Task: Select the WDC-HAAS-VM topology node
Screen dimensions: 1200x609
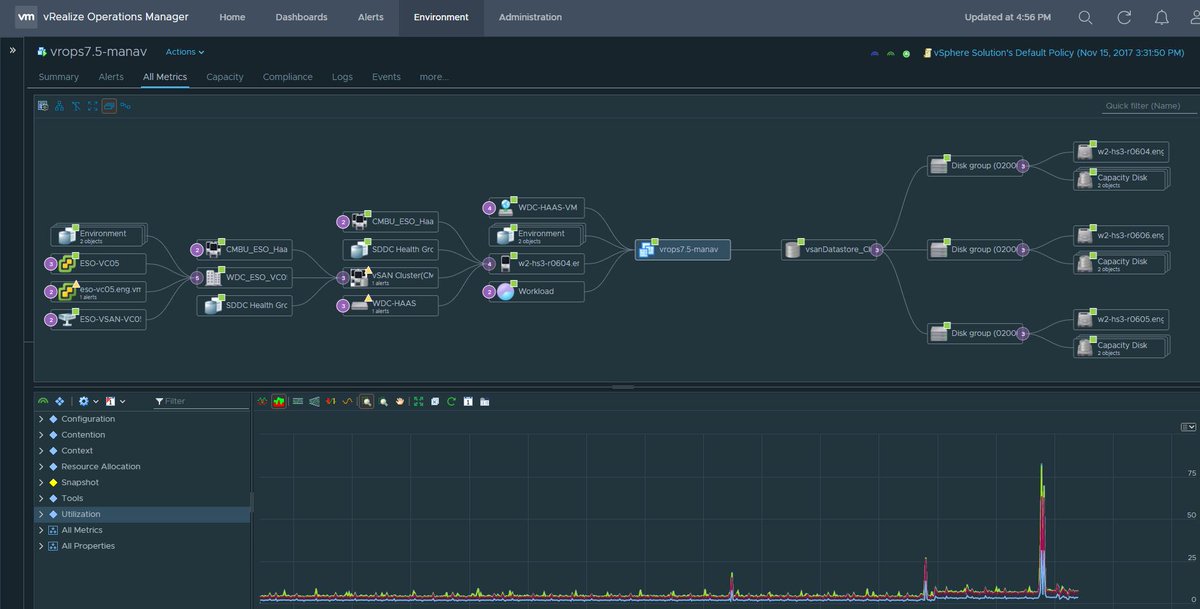Action: click(537, 208)
